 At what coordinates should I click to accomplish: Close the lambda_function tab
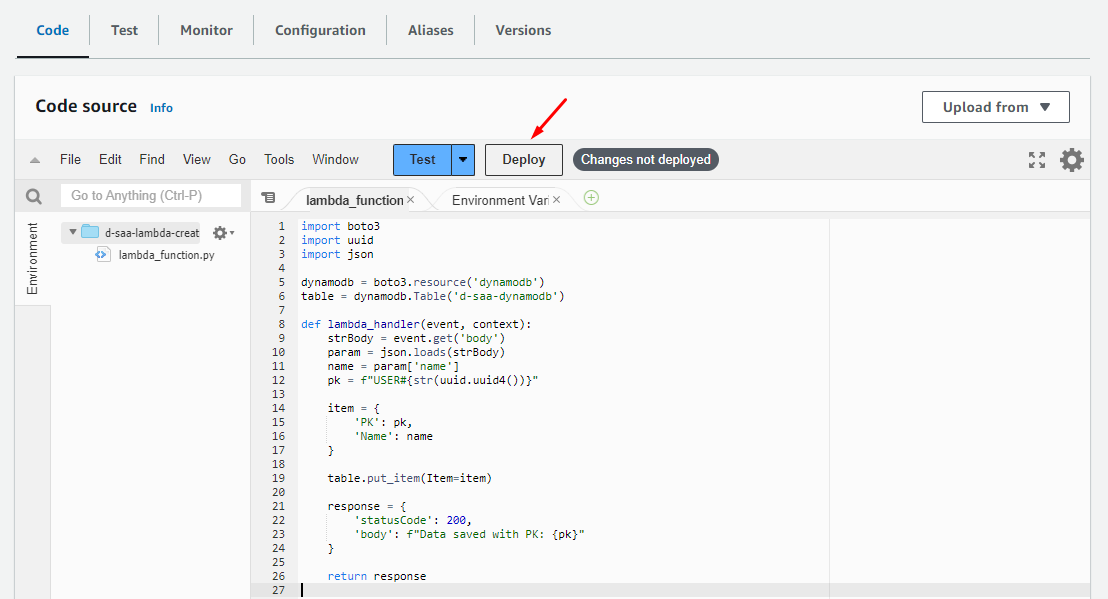tap(410, 200)
